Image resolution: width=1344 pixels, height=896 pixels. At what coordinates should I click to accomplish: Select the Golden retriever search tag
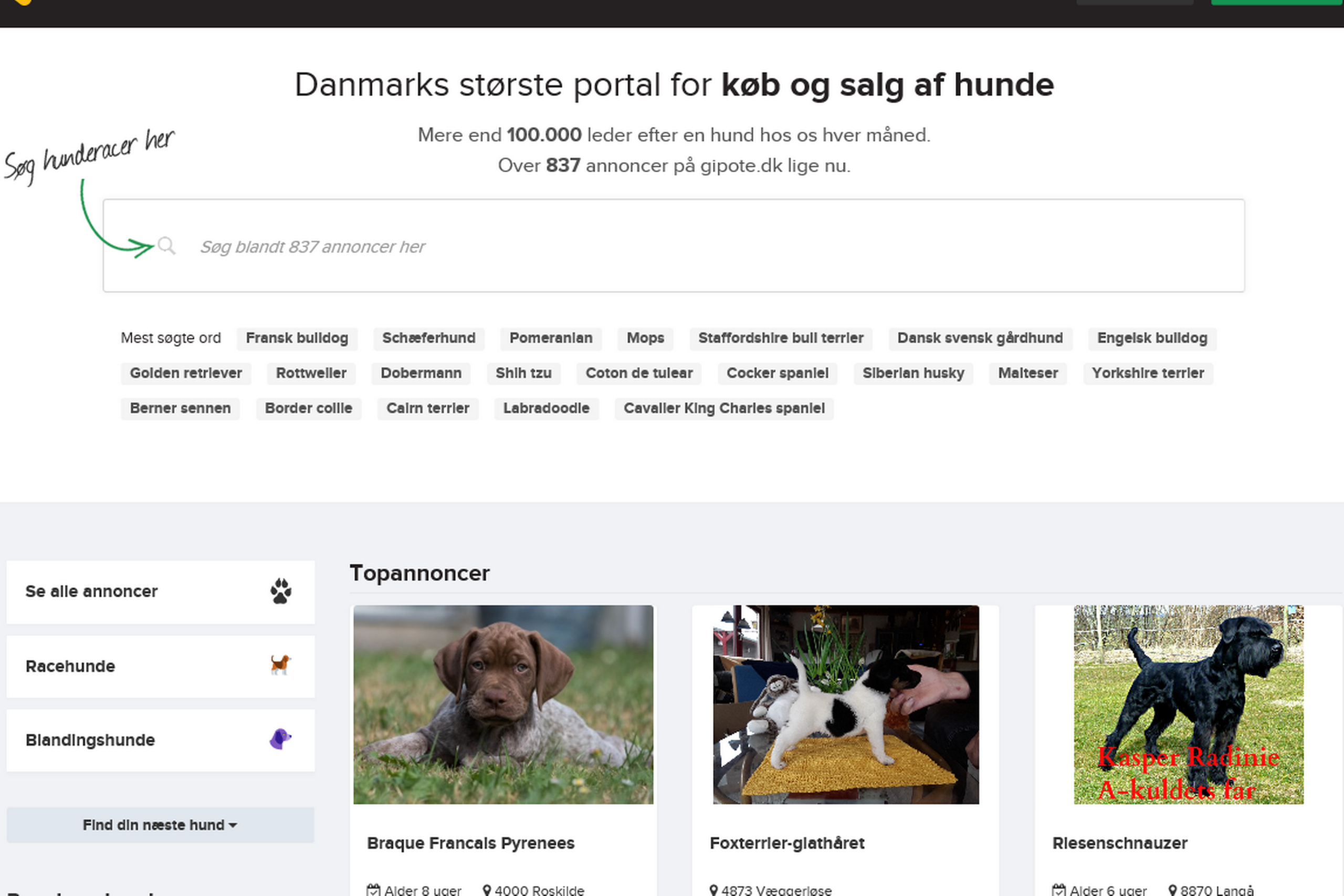click(x=186, y=373)
